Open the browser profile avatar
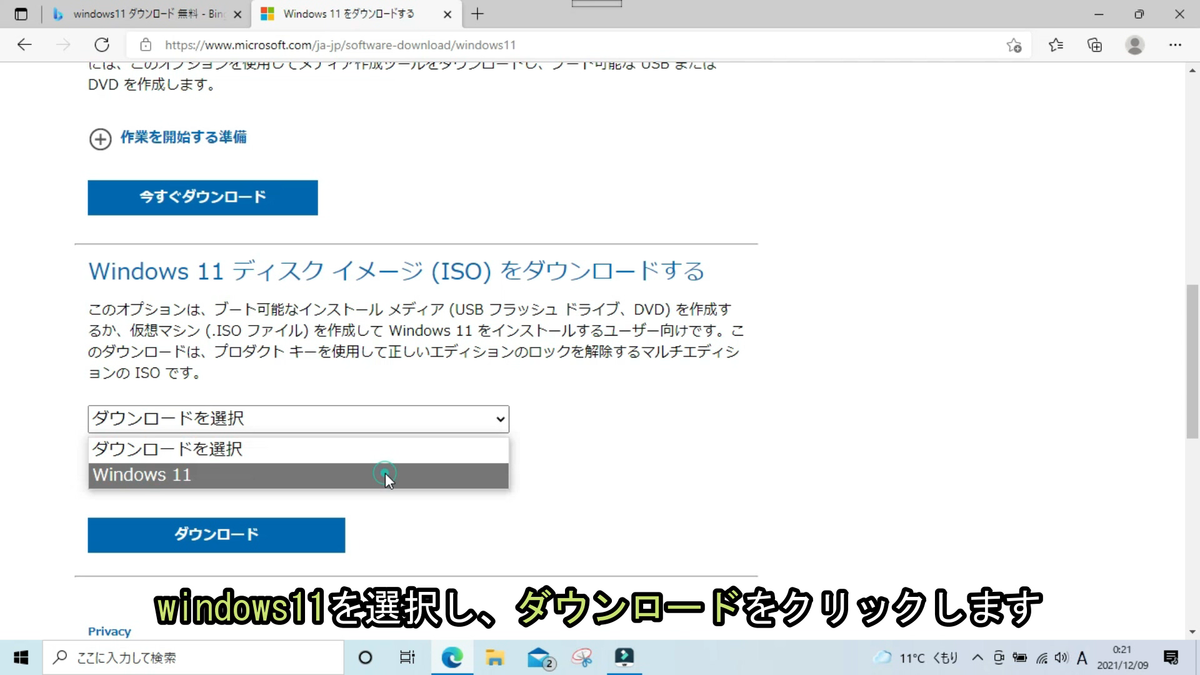 click(1134, 45)
